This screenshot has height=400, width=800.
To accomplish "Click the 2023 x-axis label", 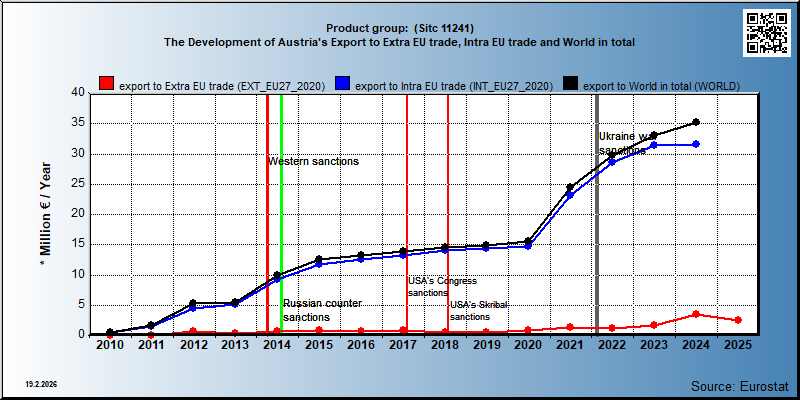I will click(654, 345).
